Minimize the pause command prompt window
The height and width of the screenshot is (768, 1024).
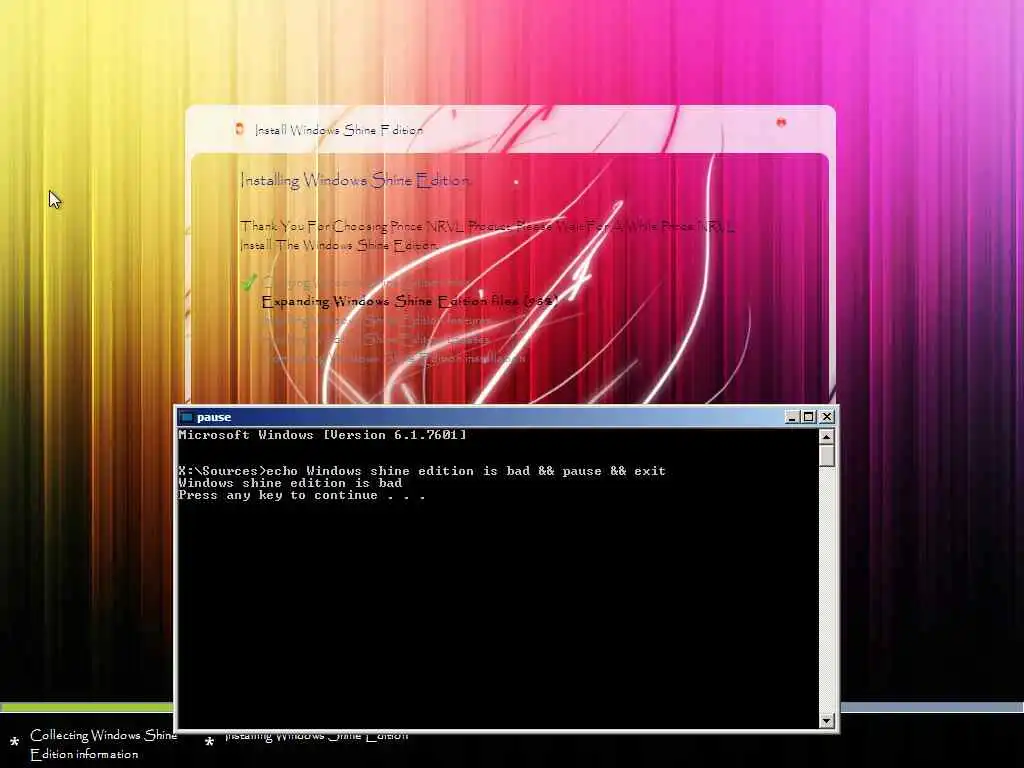click(792, 417)
